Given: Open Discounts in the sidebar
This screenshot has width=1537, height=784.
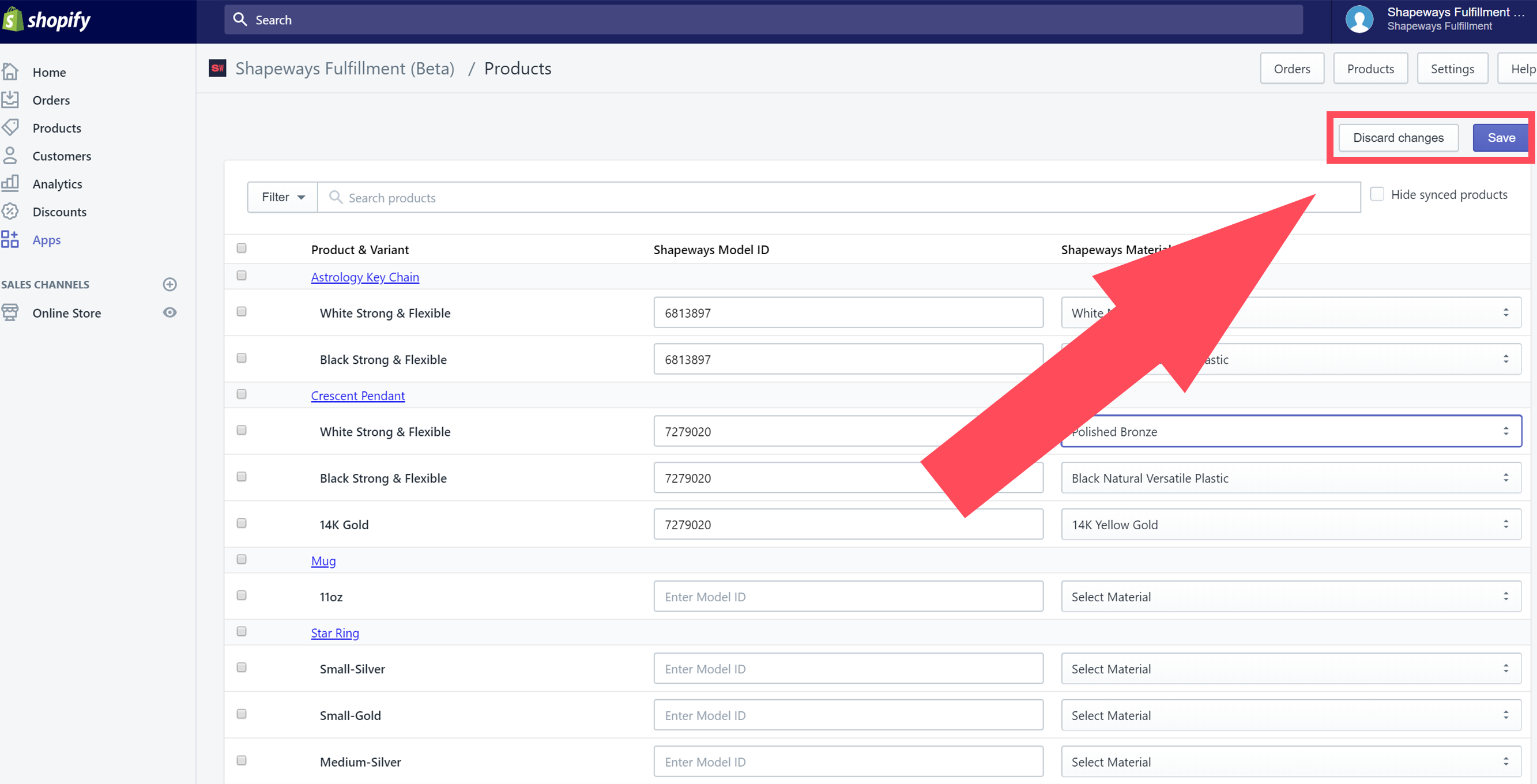Looking at the screenshot, I should pos(59,212).
